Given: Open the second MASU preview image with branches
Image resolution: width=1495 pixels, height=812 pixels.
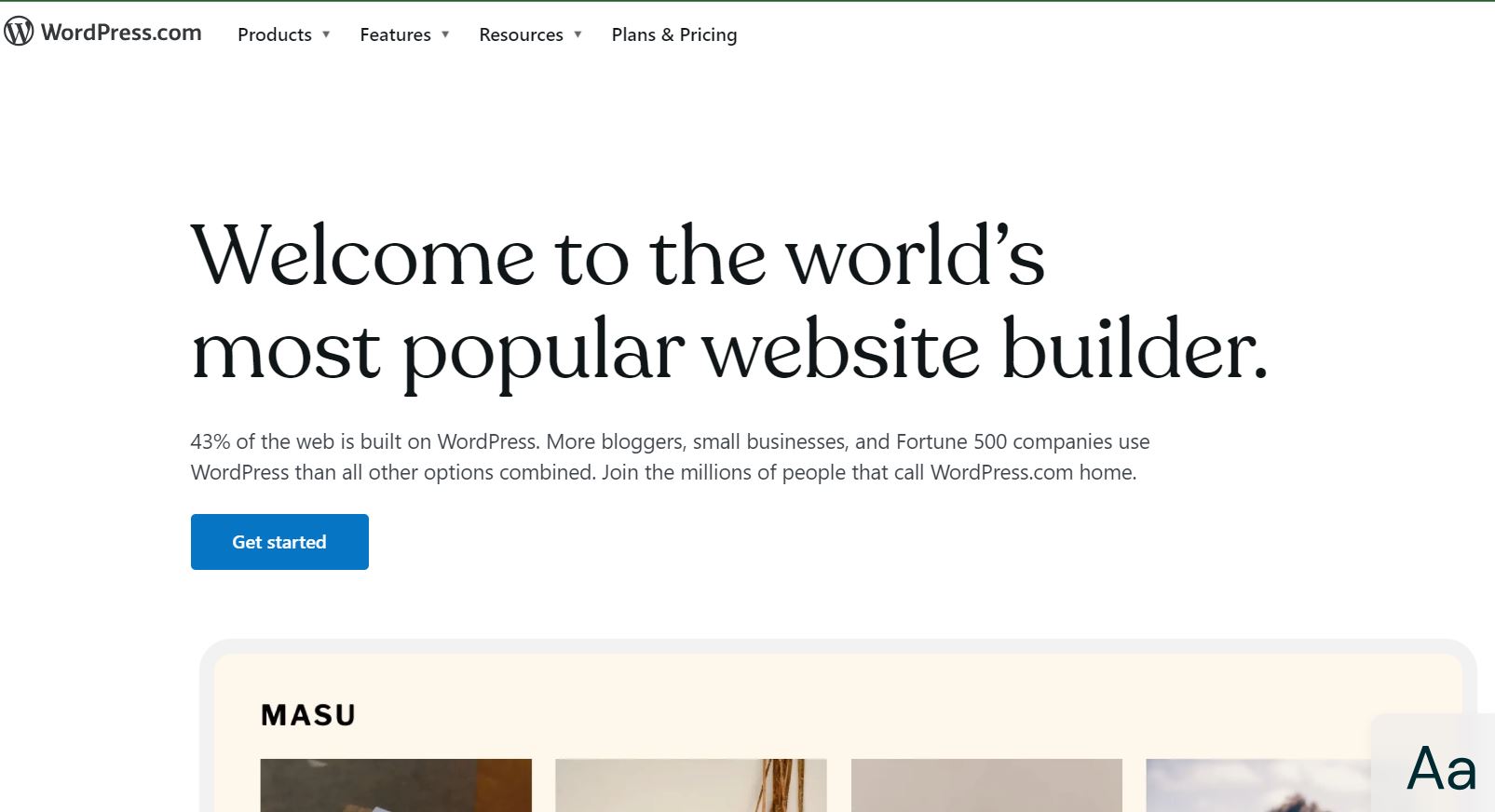Looking at the screenshot, I should 691,785.
